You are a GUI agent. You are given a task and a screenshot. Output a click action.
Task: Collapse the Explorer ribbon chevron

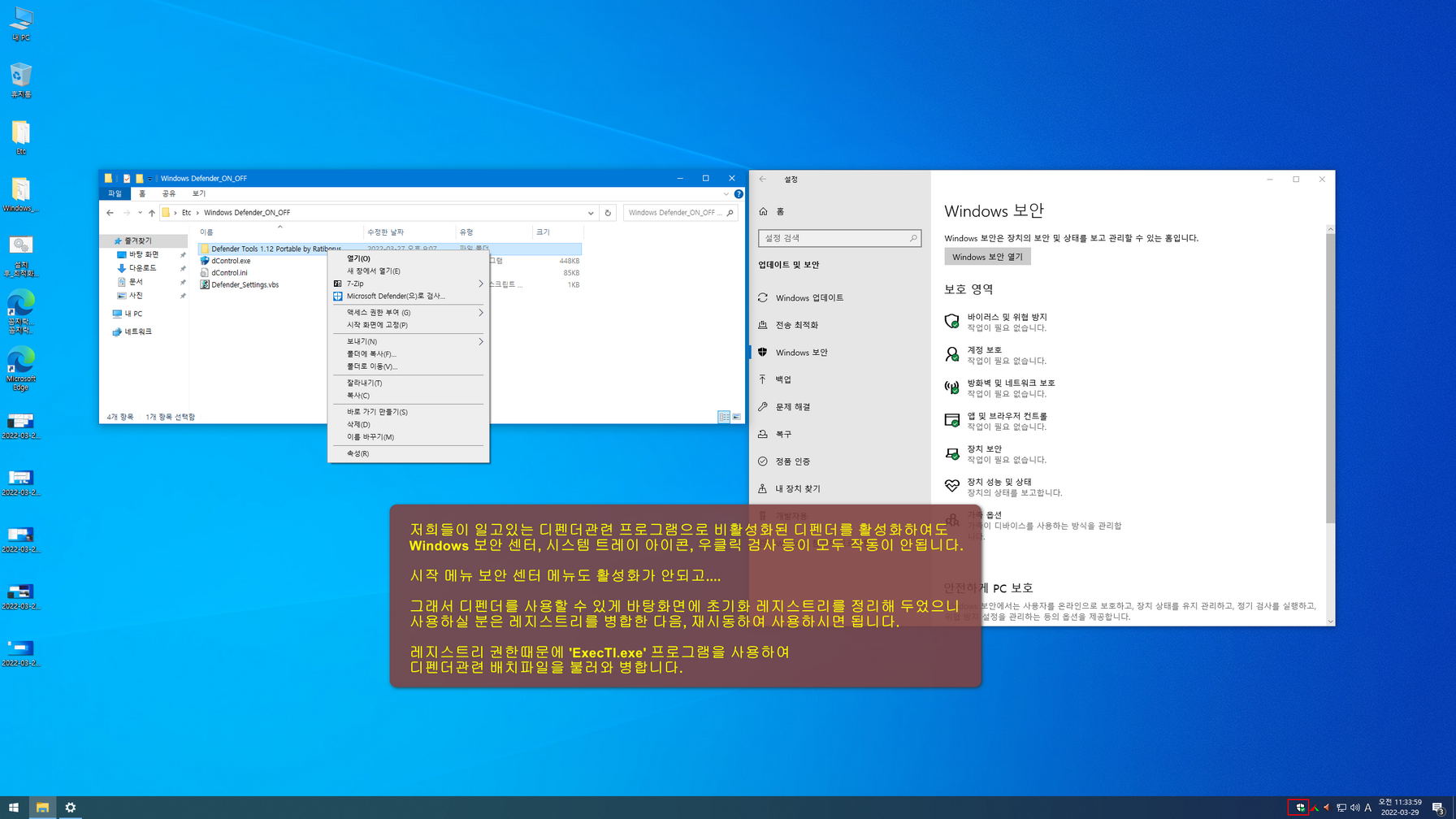726,194
